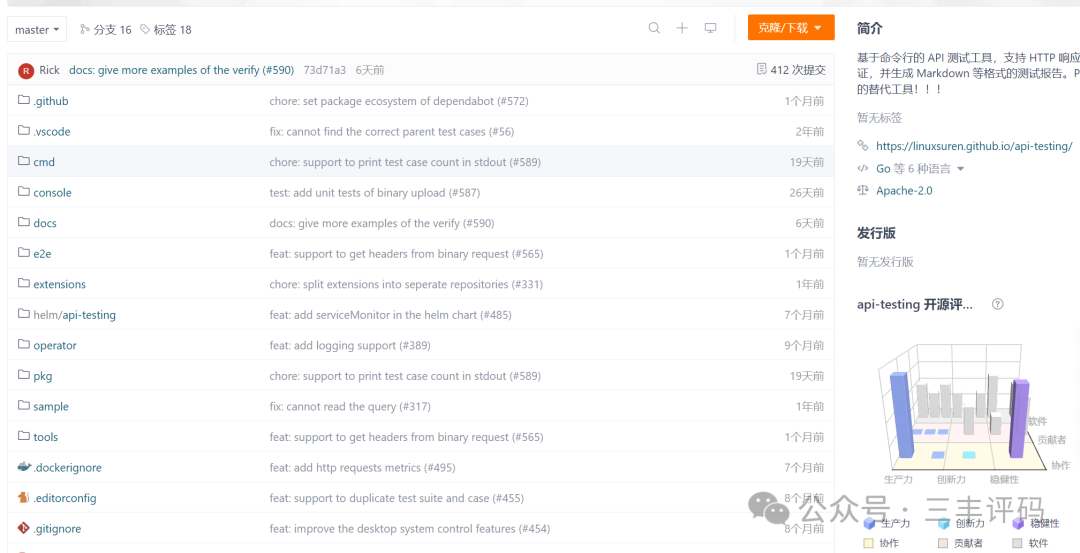This screenshot has height=553, width=1080.
Task: Open commit feat: add logging support (#389)
Action: pyautogui.click(x=350, y=345)
